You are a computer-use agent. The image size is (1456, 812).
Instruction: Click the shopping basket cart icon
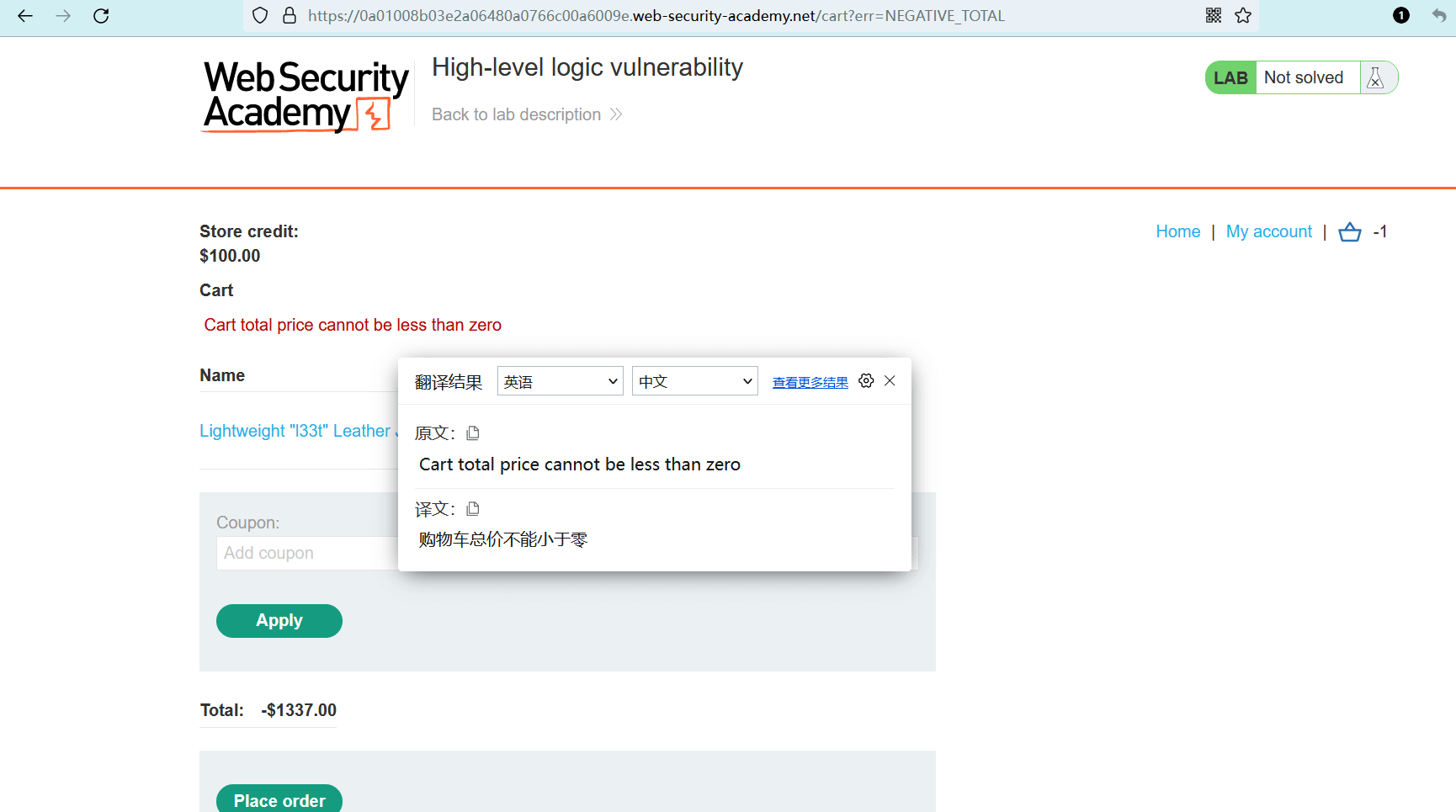(1350, 231)
